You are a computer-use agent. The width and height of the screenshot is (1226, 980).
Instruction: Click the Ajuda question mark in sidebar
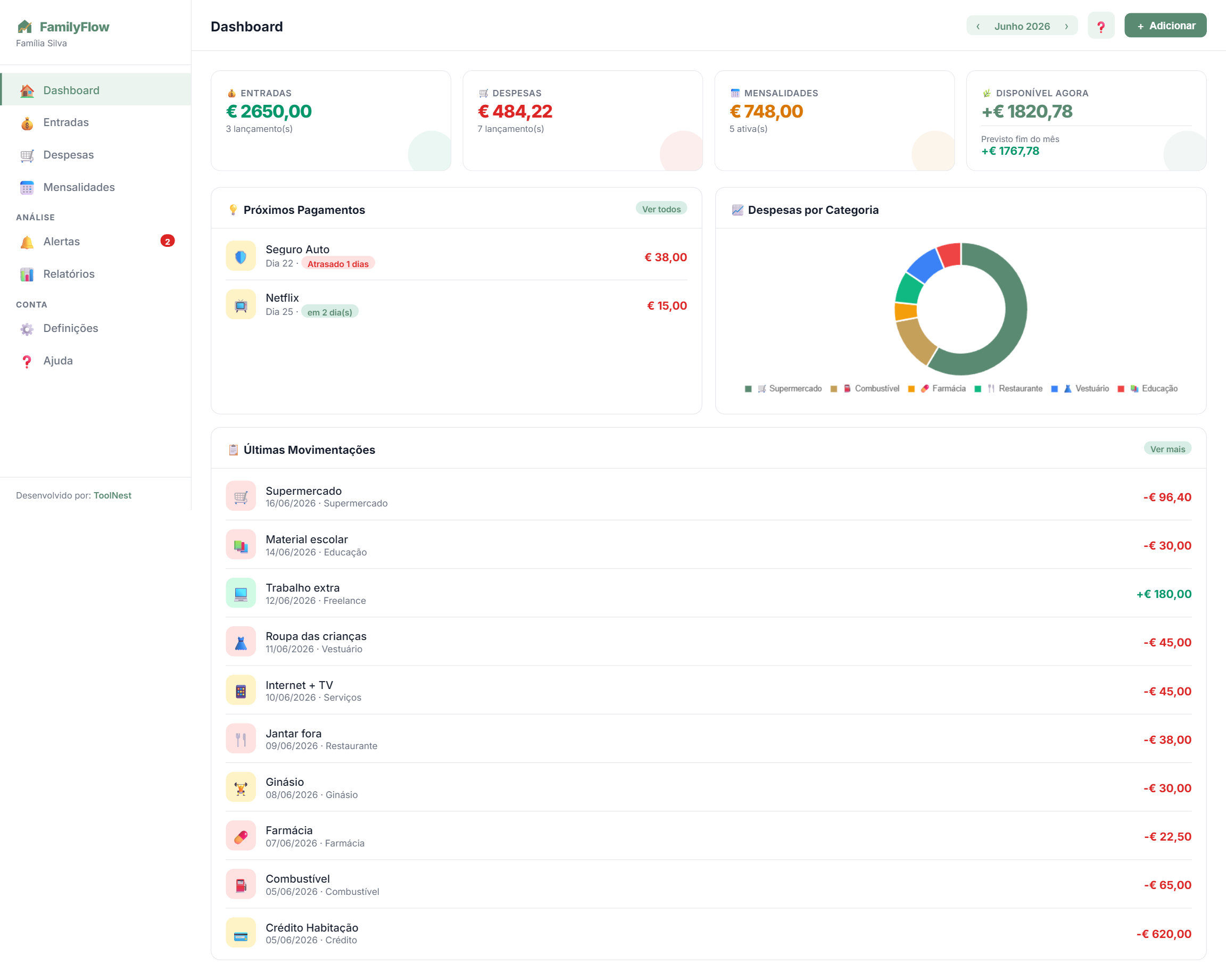click(27, 361)
